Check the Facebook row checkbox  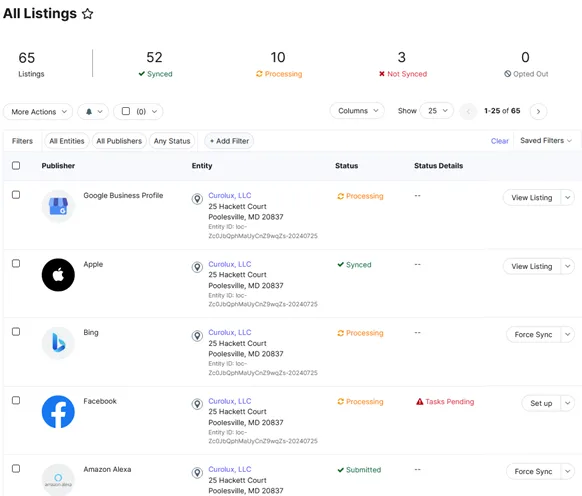coord(16,400)
